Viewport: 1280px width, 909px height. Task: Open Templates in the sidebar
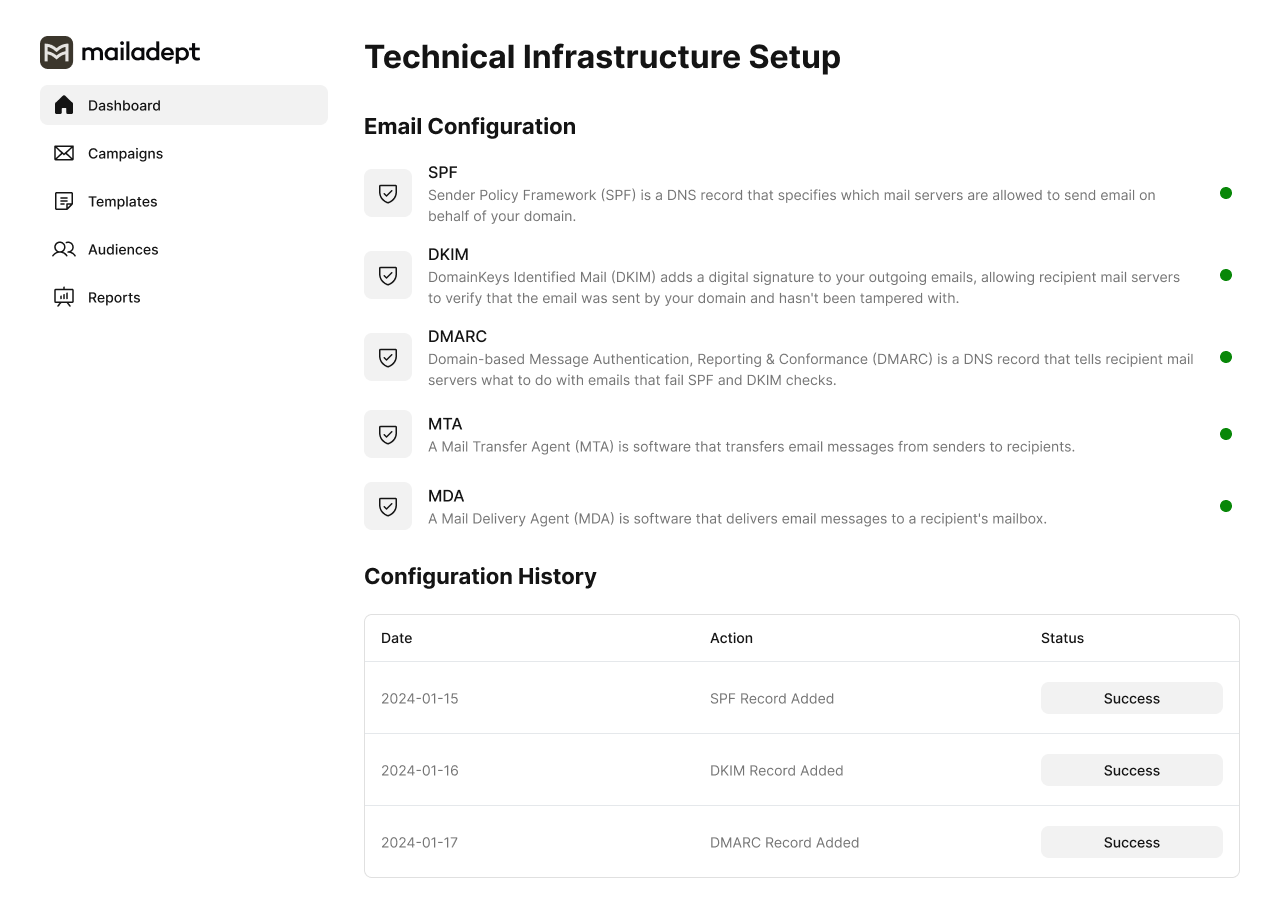tap(184, 201)
